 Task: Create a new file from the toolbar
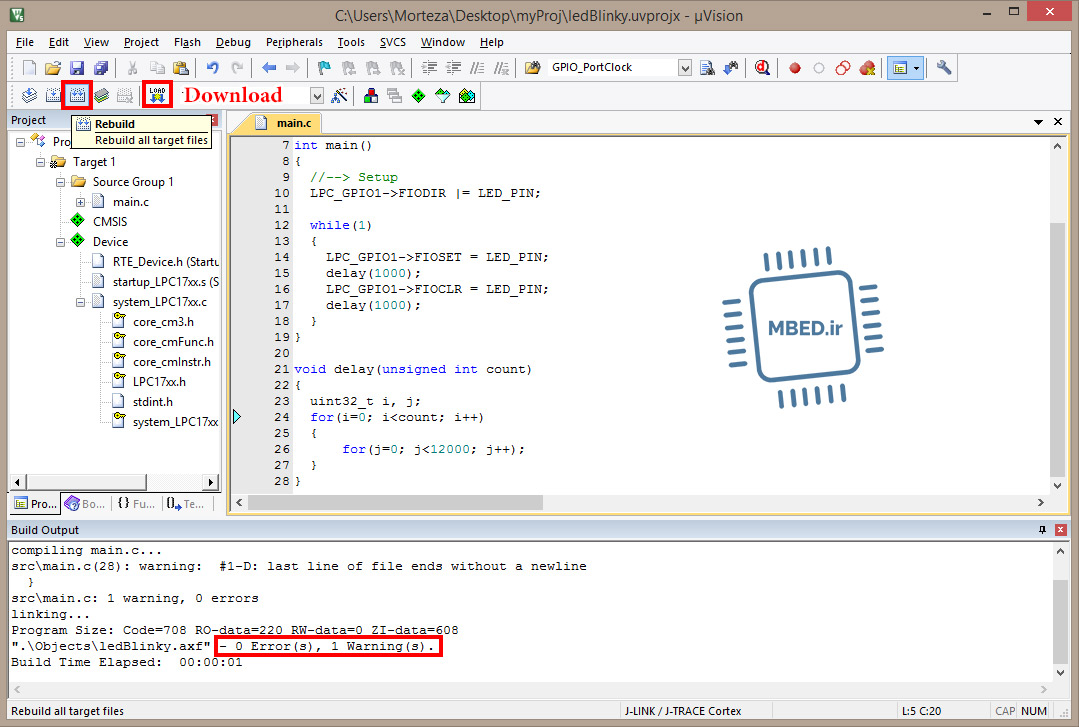tap(29, 67)
